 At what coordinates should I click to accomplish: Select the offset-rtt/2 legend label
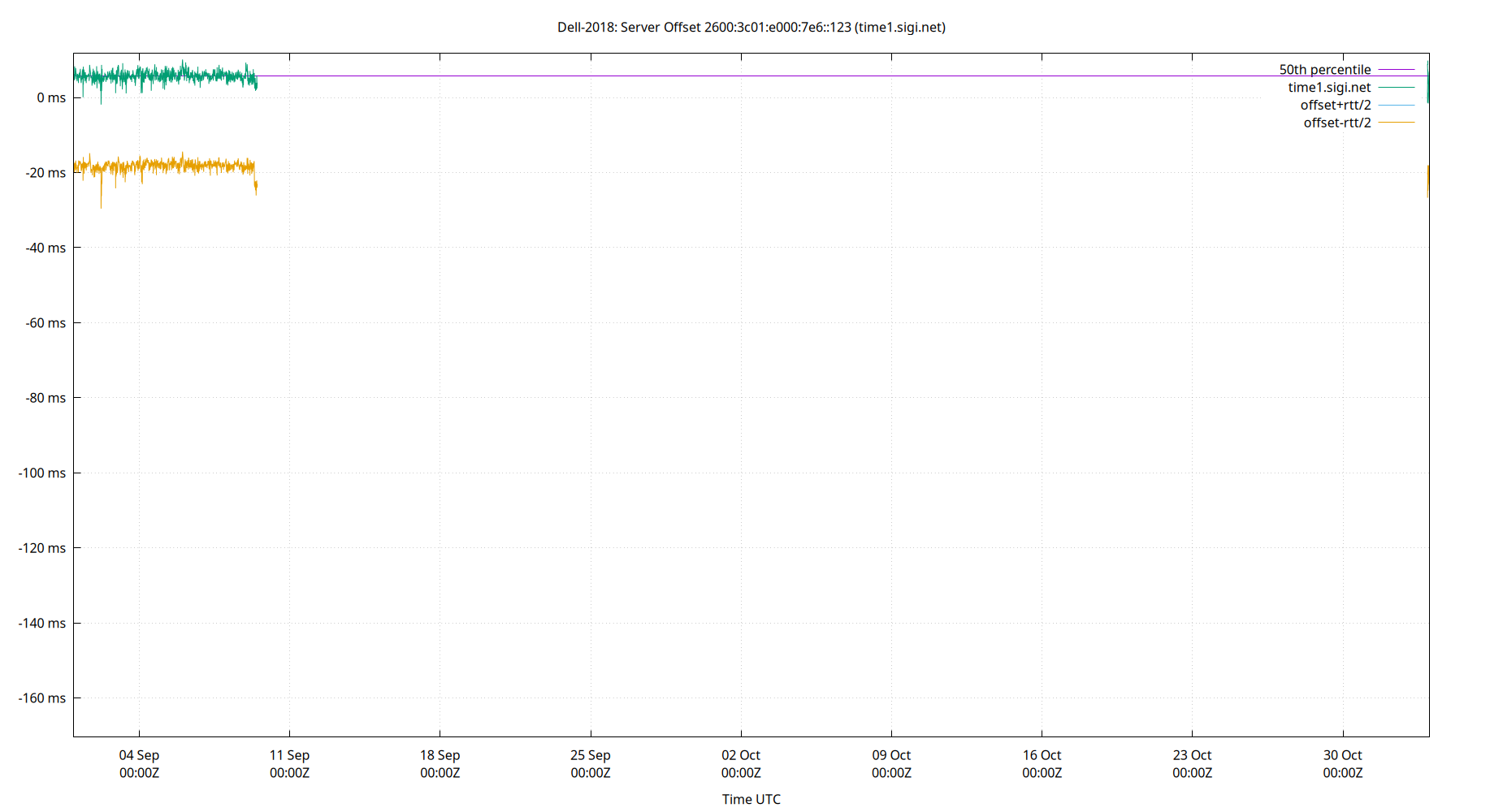tap(1336, 123)
